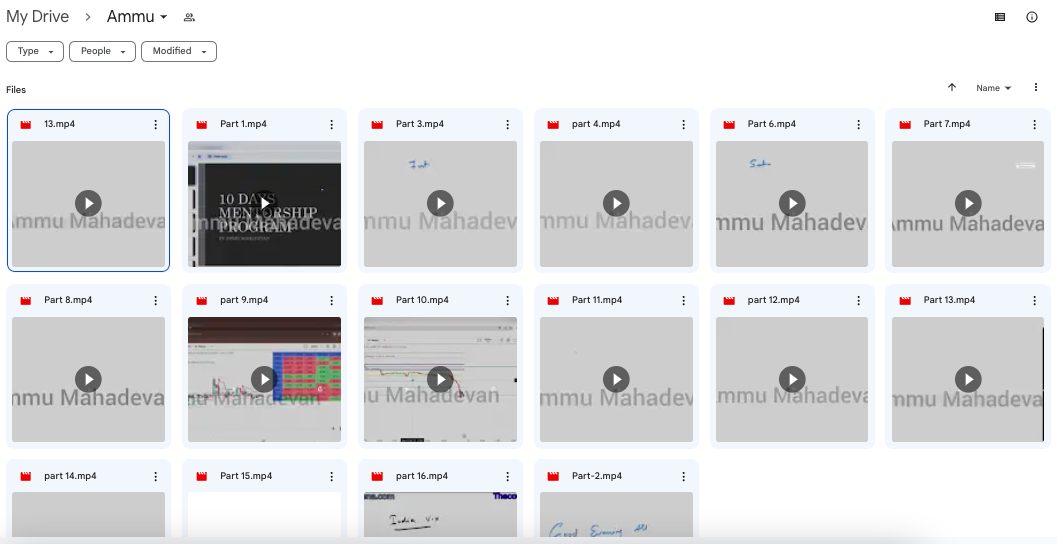
Task: Expand the People filter dropdown
Action: (x=102, y=51)
